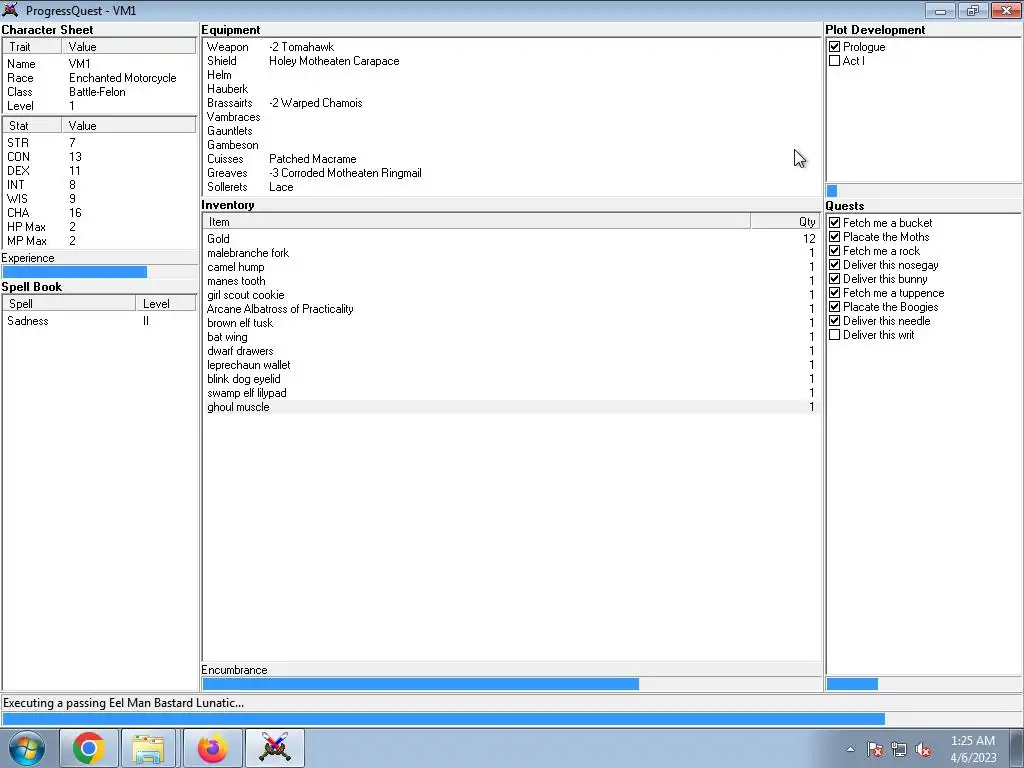Click the Sadness spell row
Viewport: 1024px width, 768px height.
pyautogui.click(x=99, y=321)
